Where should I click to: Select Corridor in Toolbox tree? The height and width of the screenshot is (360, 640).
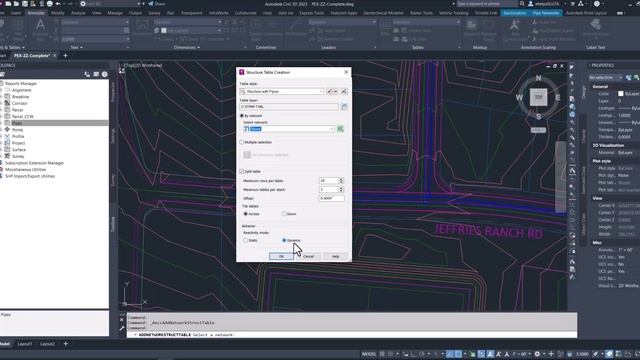(20, 103)
